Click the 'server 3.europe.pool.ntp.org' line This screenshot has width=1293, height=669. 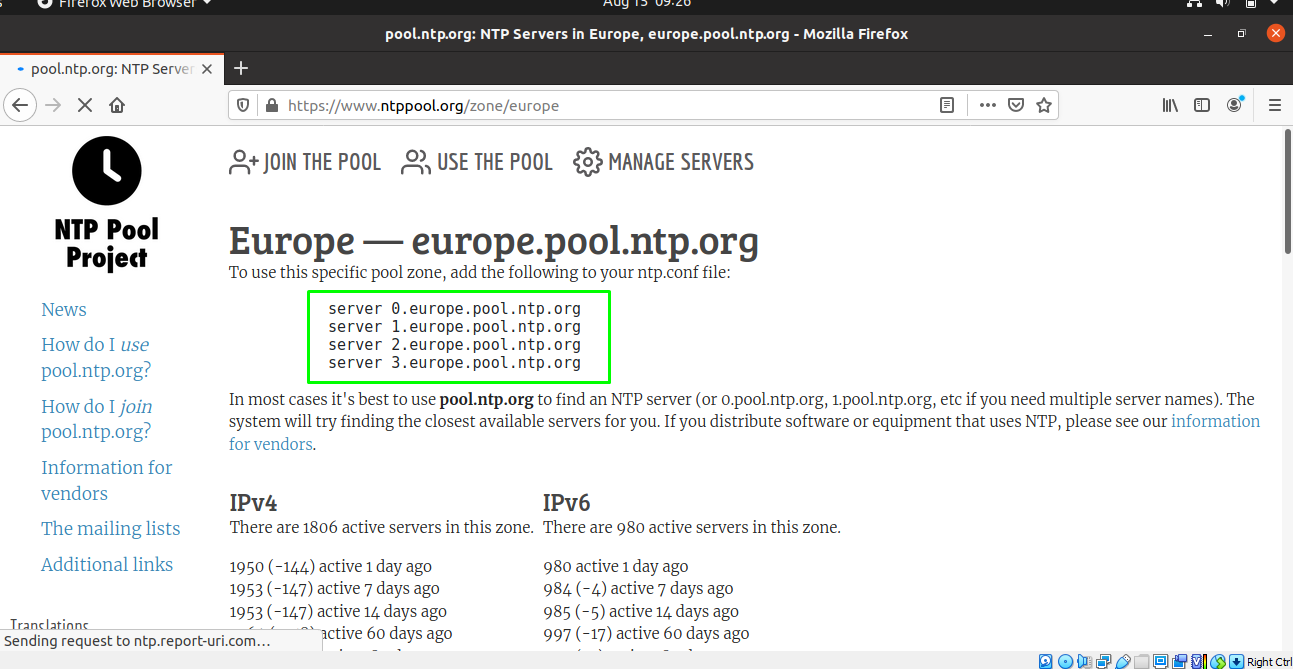[454, 363]
